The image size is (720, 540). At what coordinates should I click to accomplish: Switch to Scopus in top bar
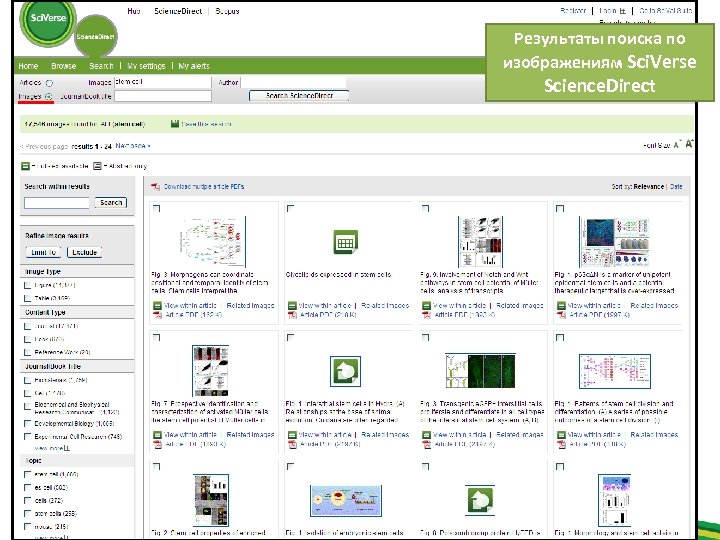coord(227,11)
